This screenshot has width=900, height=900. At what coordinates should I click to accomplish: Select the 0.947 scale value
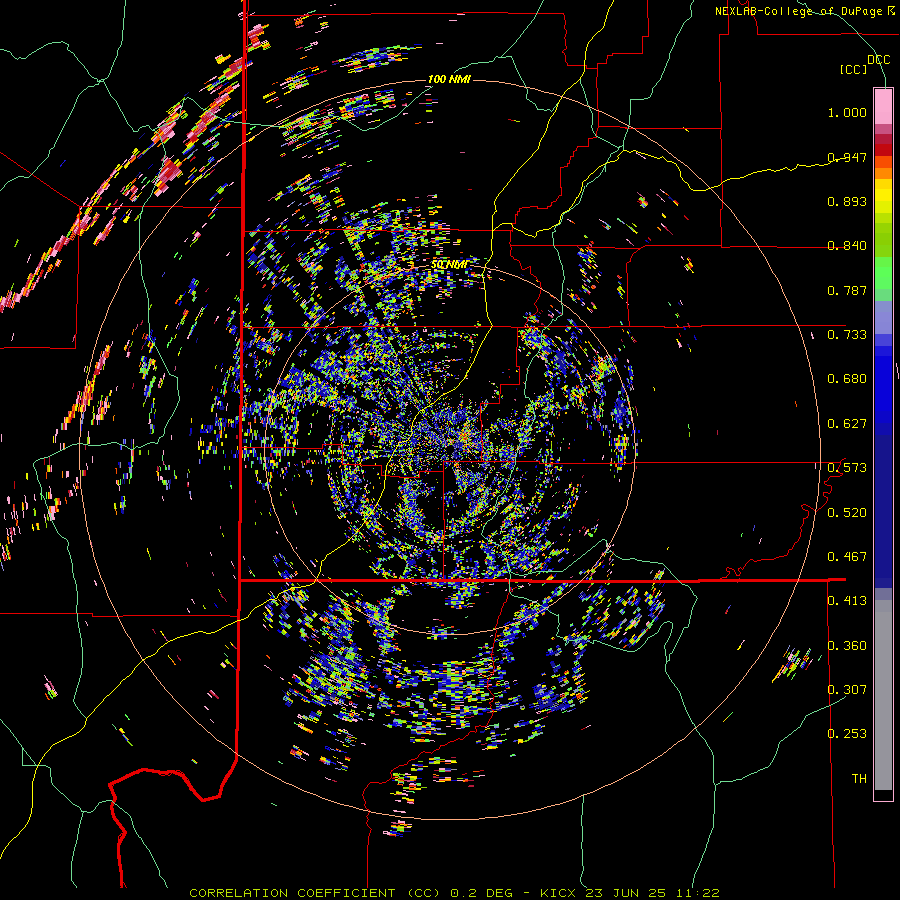point(847,157)
